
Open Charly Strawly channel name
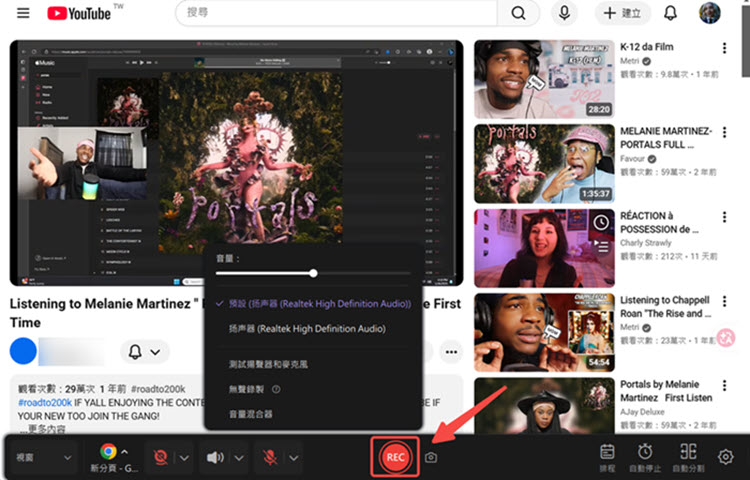[646, 243]
